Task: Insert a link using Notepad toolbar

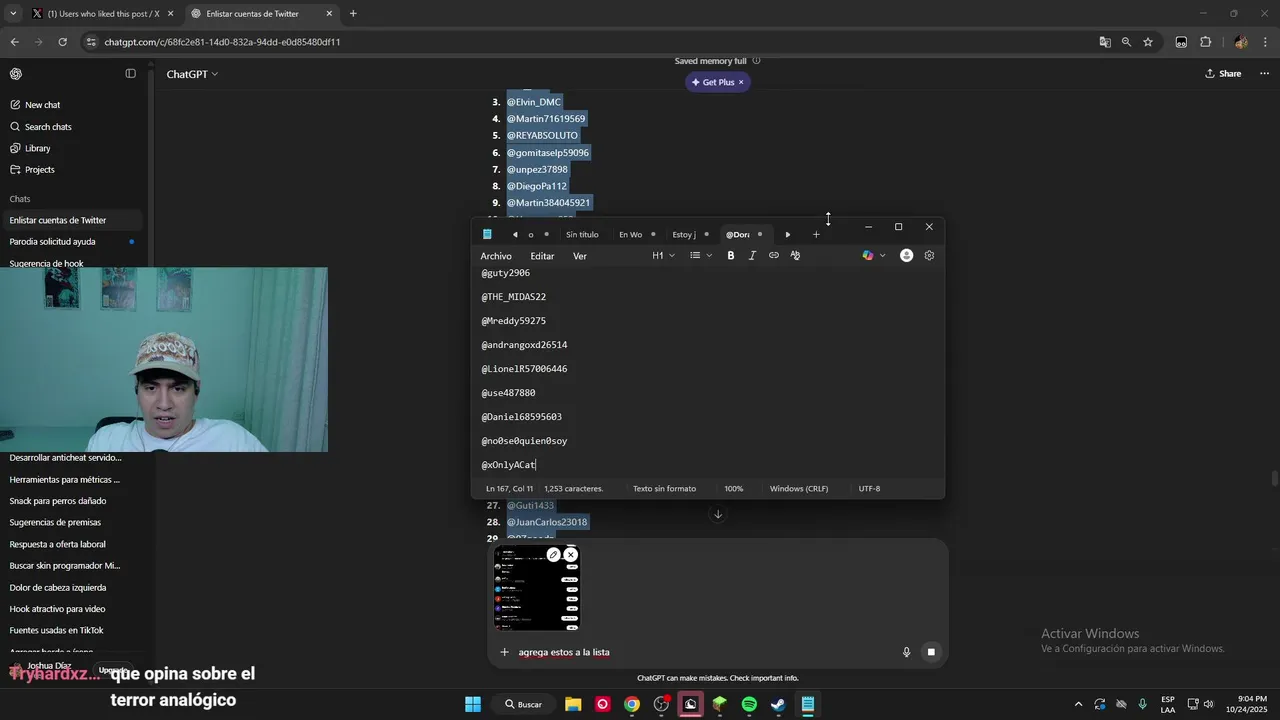Action: point(774,256)
